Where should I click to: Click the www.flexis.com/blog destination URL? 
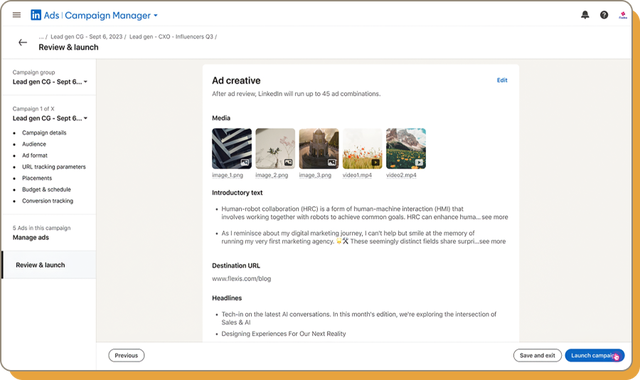tap(241, 279)
